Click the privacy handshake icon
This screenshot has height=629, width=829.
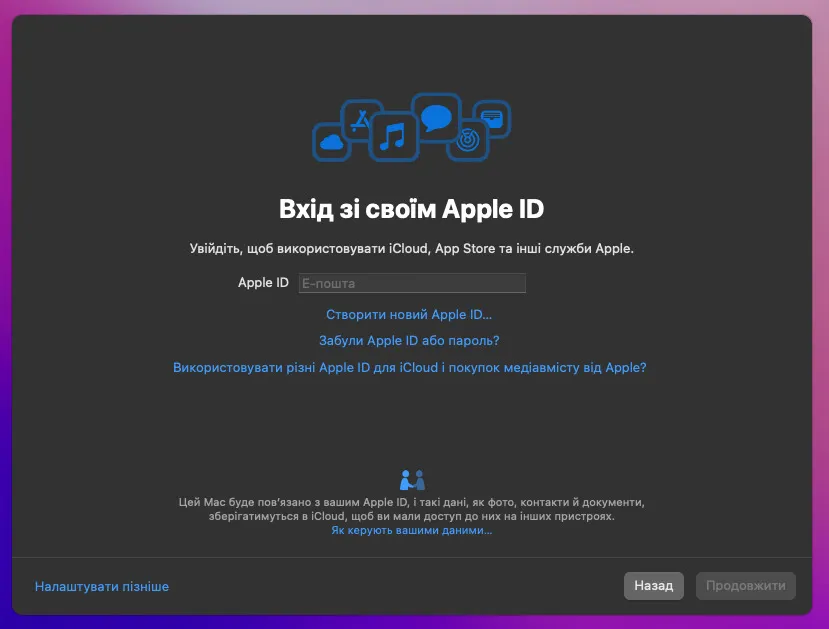coord(412,480)
